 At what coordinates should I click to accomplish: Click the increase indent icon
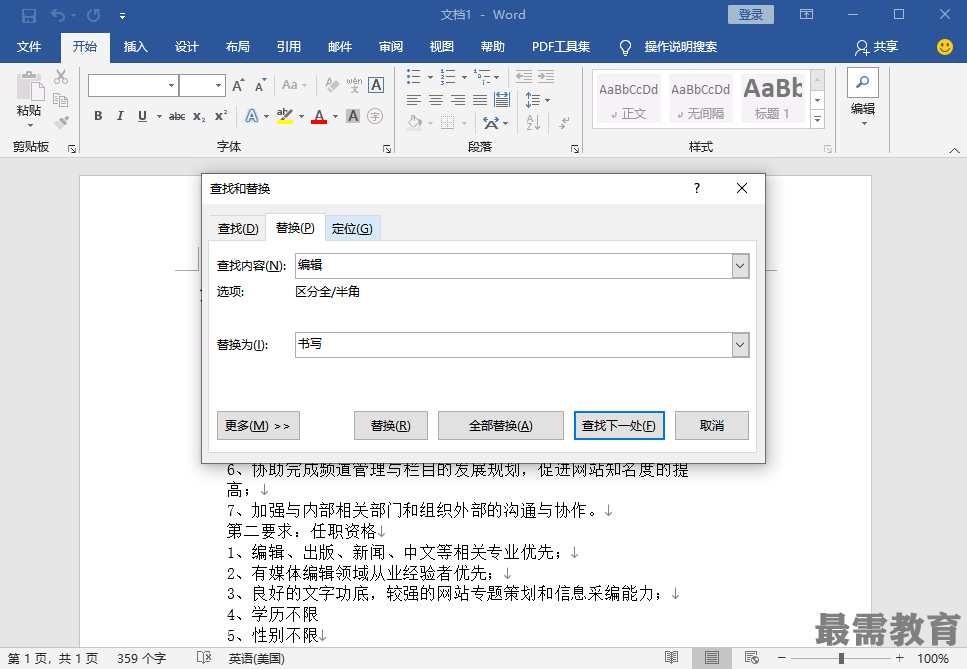[x=546, y=76]
